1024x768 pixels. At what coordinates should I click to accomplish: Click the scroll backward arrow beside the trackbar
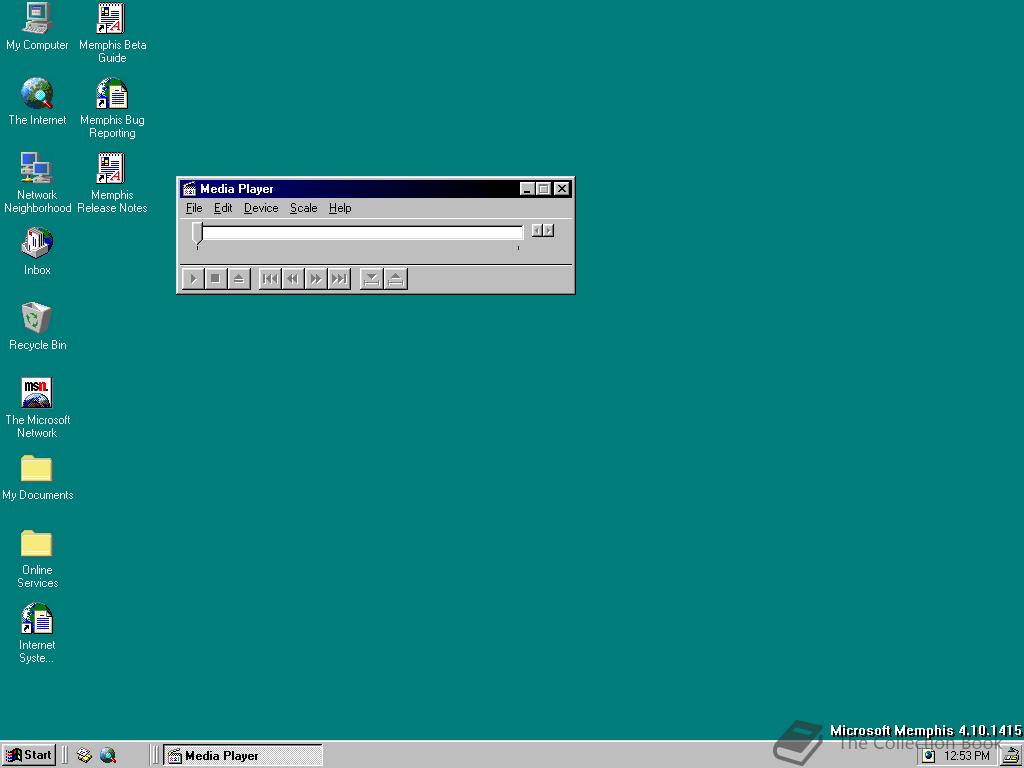pyautogui.click(x=537, y=231)
